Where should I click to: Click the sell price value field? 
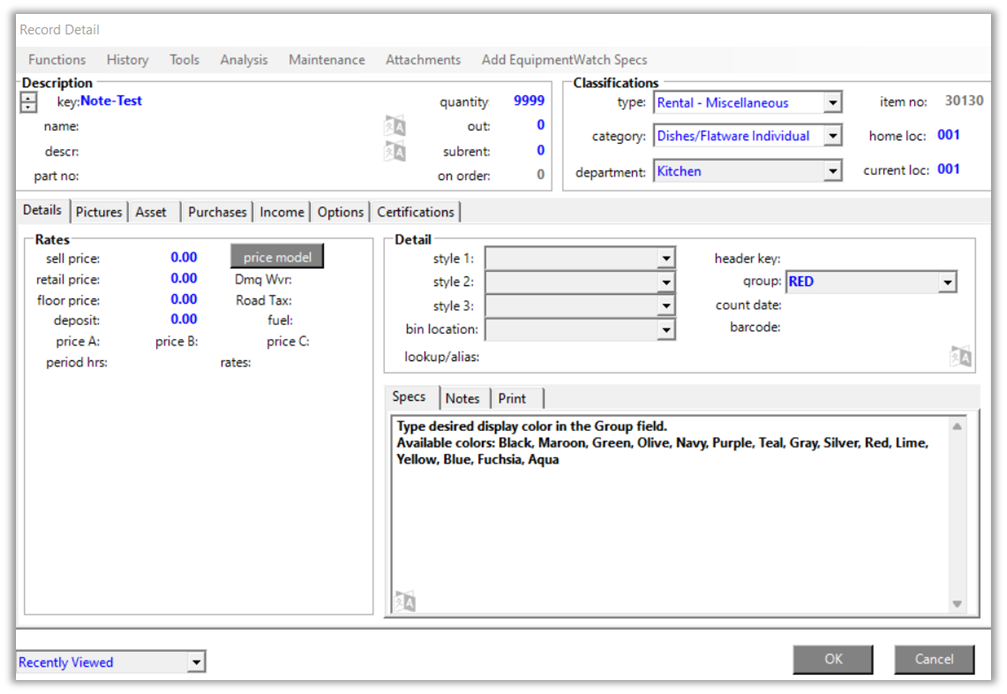tap(184, 258)
